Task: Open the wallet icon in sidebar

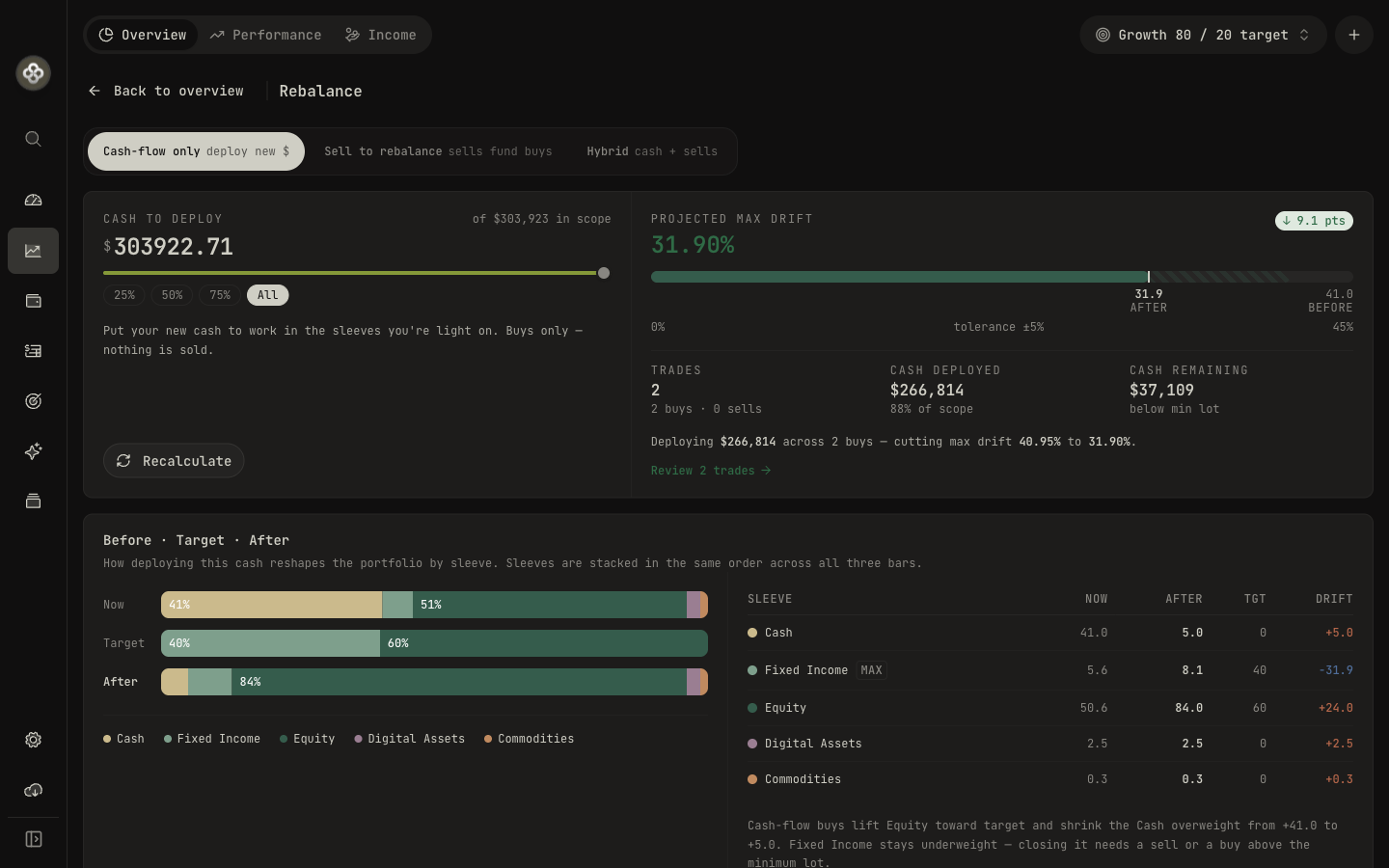Action: [33, 301]
